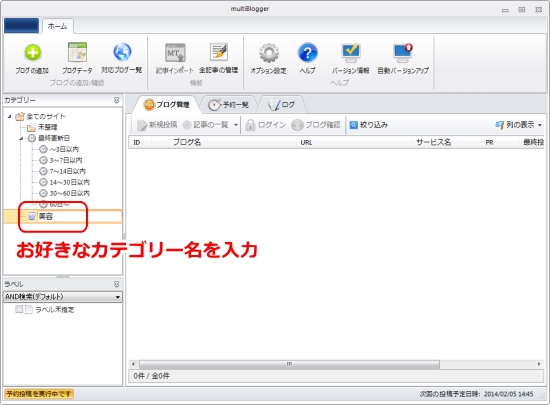Click the 記事インポート MT icon
This screenshot has height=405, width=550.
pyautogui.click(x=175, y=53)
